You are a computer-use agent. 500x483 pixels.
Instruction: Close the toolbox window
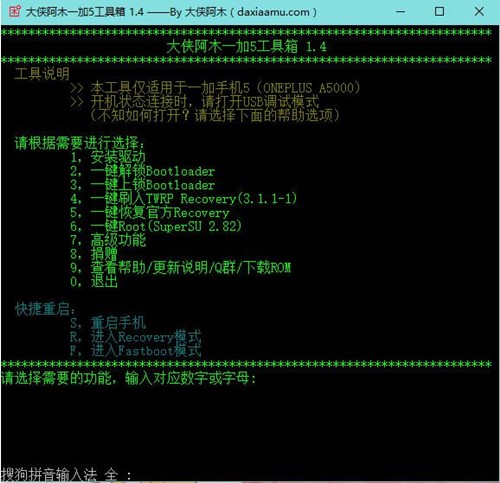coord(479,12)
